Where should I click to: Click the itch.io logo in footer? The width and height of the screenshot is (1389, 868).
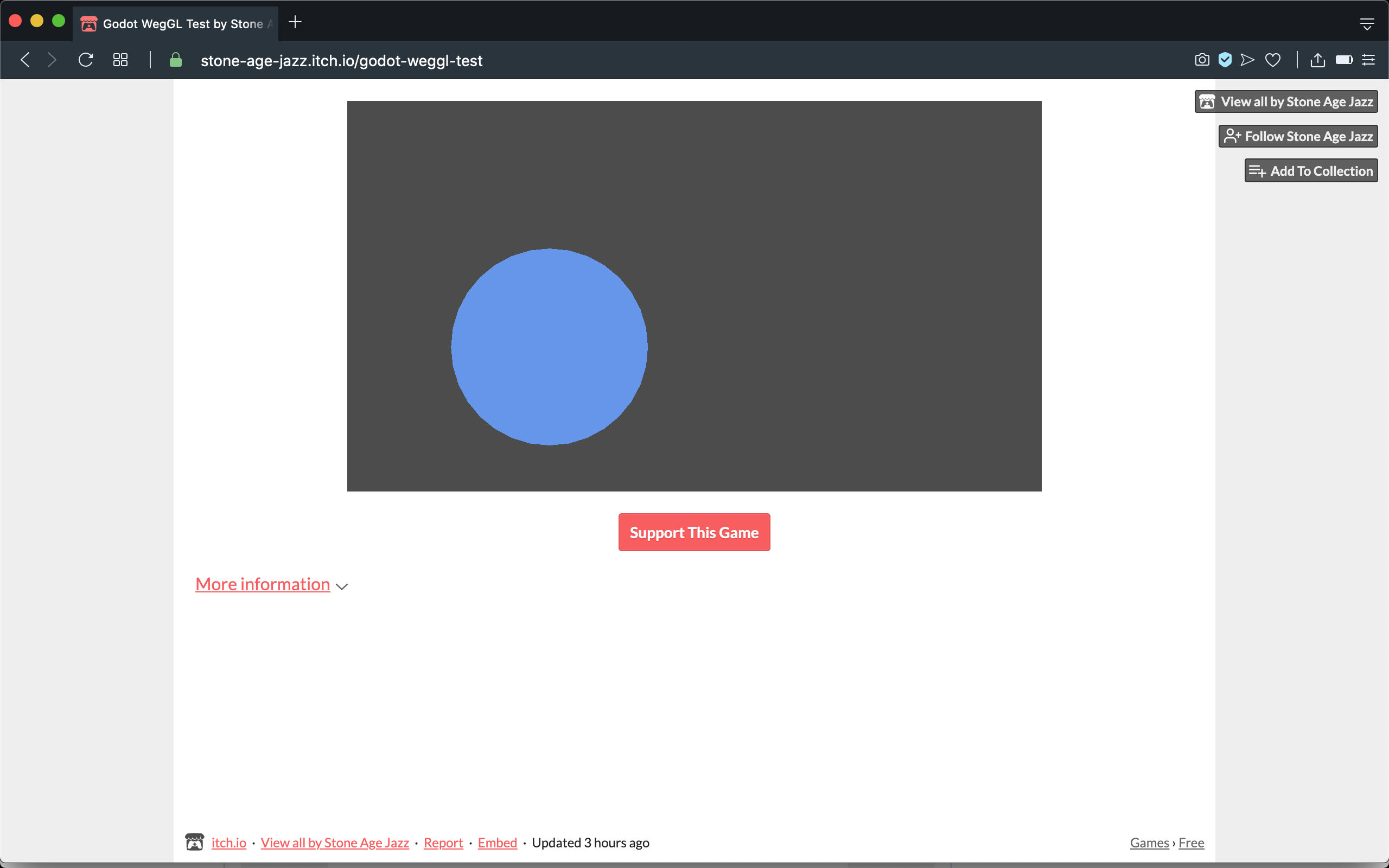pyautogui.click(x=195, y=842)
